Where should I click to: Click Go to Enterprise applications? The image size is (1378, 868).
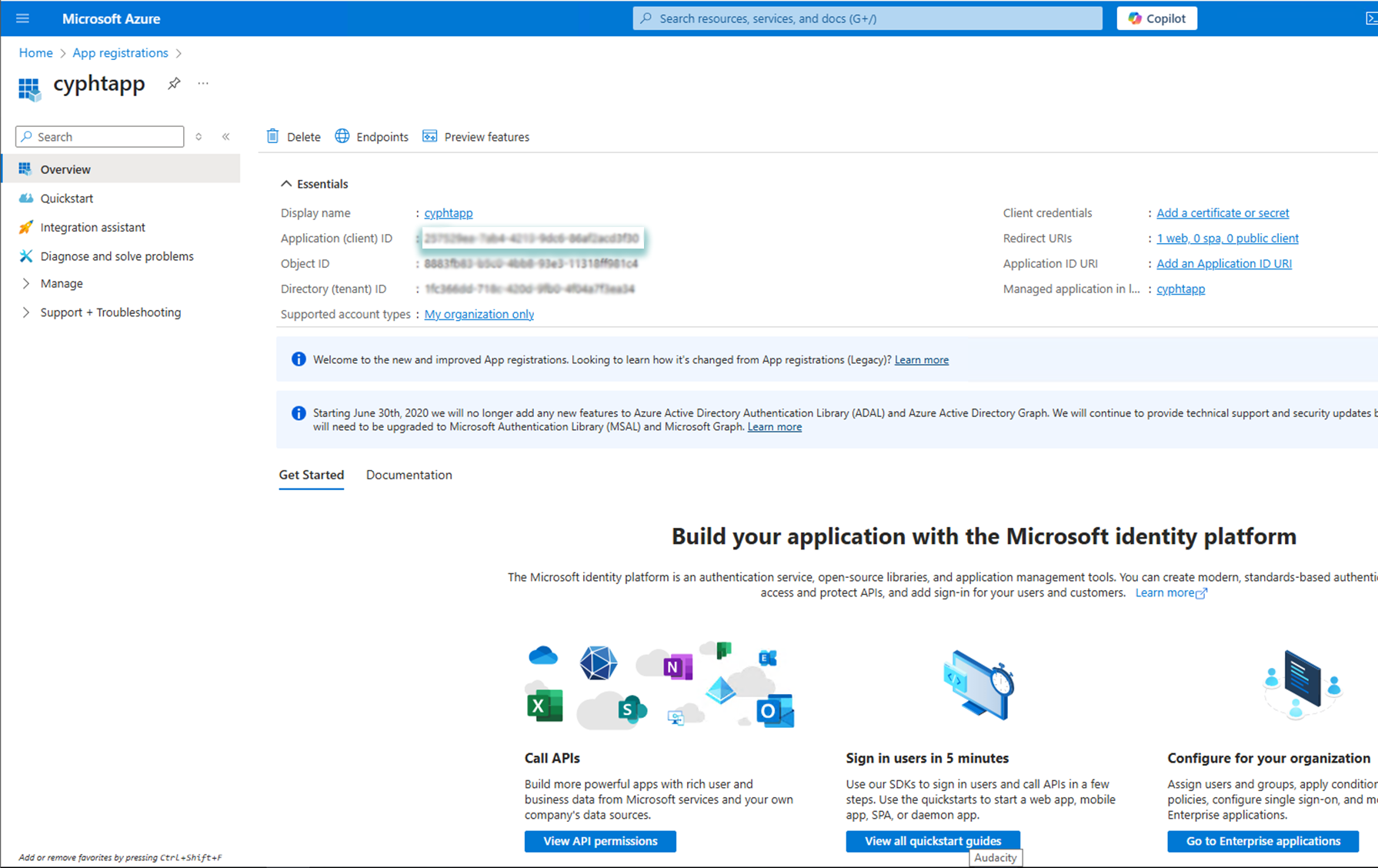coord(1263,841)
